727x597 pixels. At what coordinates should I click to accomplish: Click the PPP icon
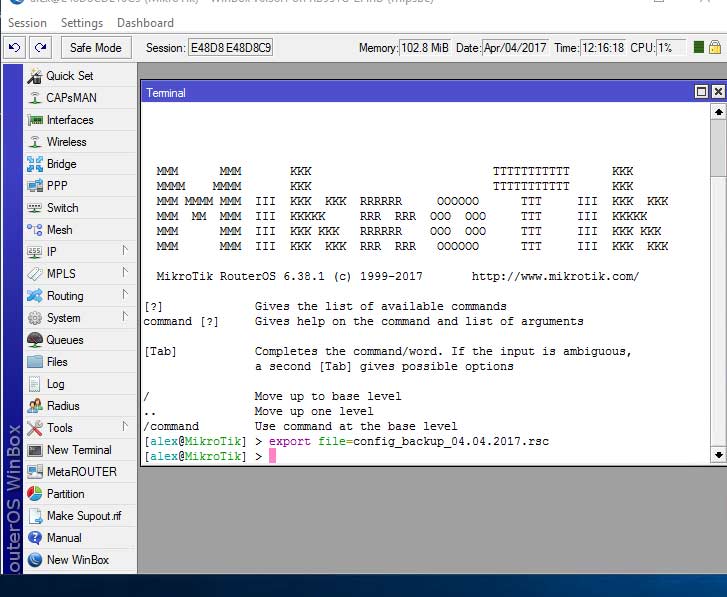tap(35, 186)
